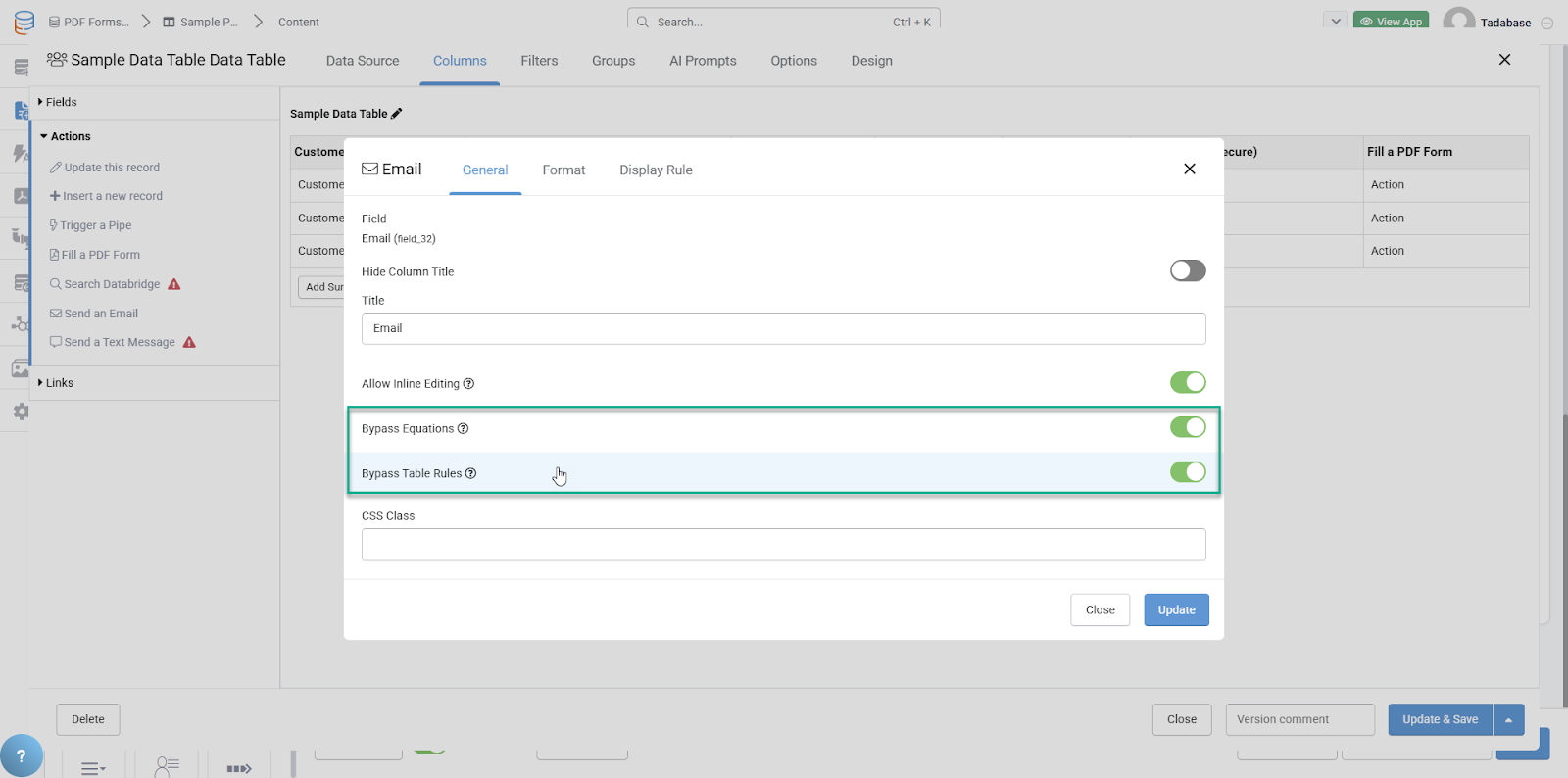This screenshot has height=778, width=1568.
Task: Click the help icon beside Bypass Table Rules
Action: (x=470, y=473)
